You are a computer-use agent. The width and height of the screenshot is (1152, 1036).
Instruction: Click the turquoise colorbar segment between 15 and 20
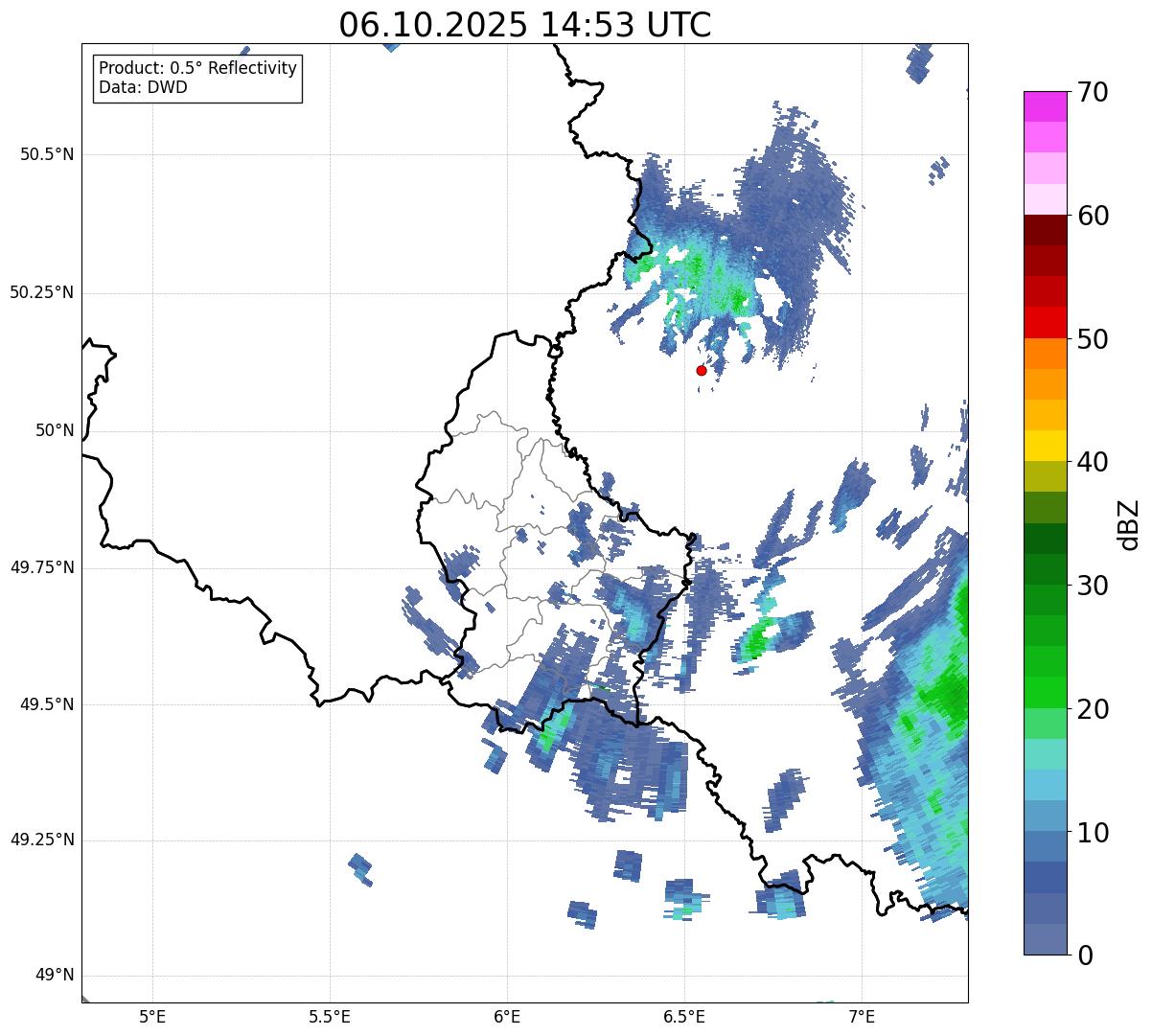click(x=1045, y=754)
